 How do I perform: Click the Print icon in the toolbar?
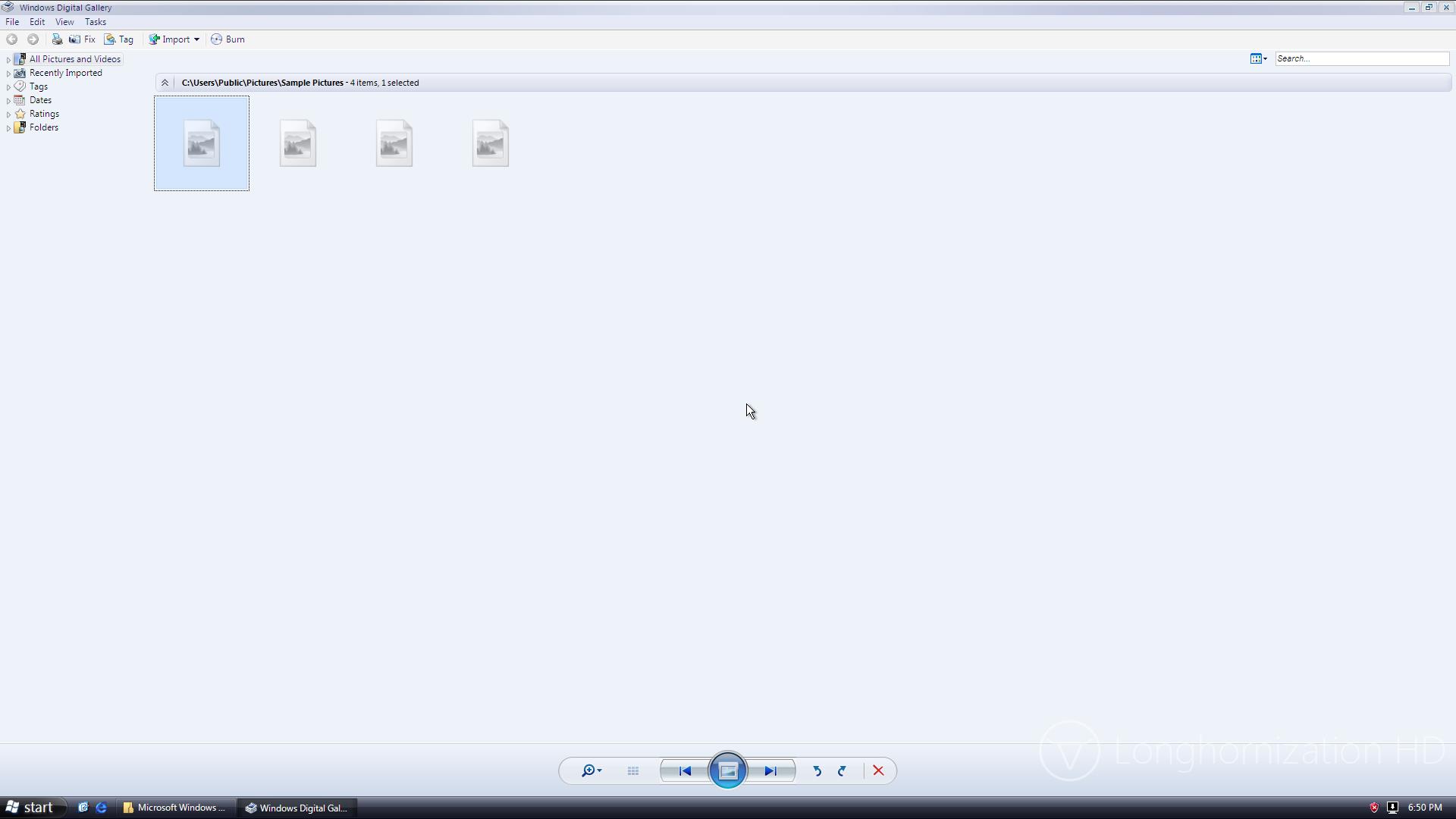57,39
